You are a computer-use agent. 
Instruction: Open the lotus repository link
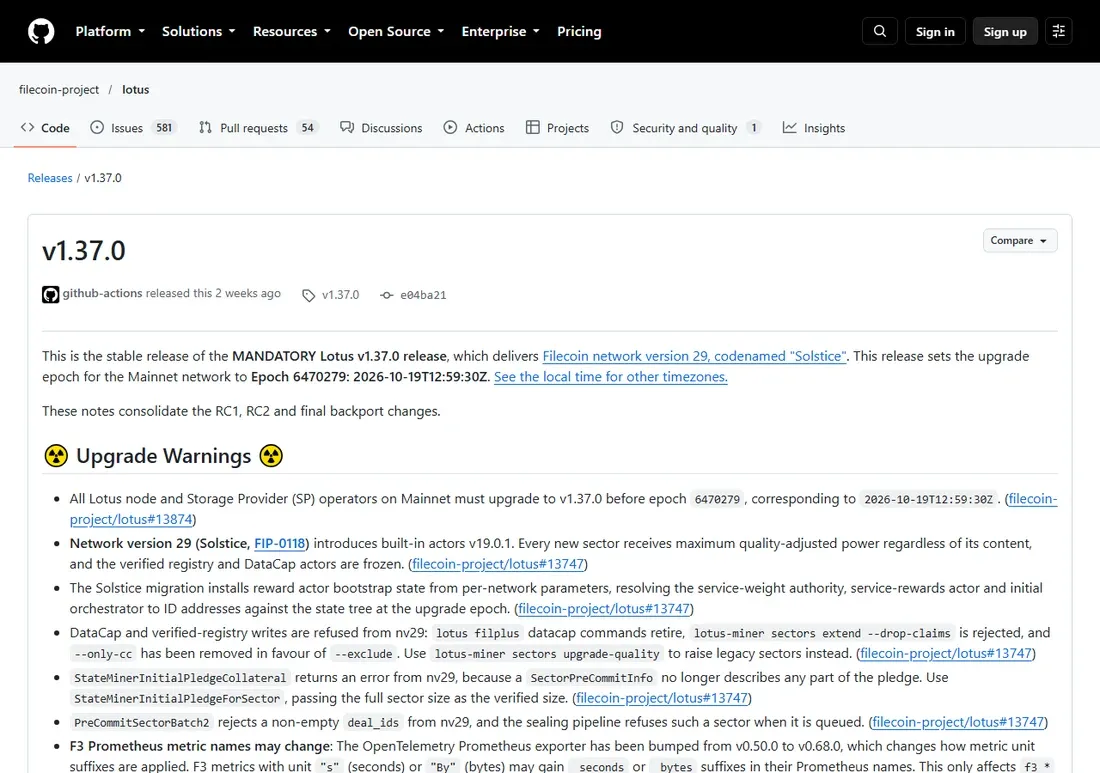135,89
